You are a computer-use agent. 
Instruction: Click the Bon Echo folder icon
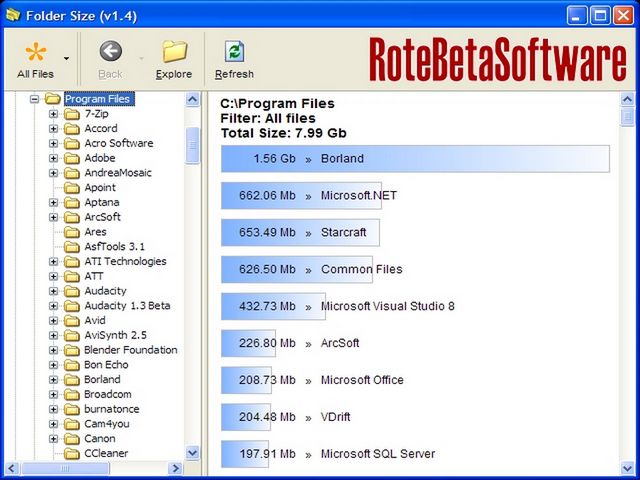pos(72,365)
